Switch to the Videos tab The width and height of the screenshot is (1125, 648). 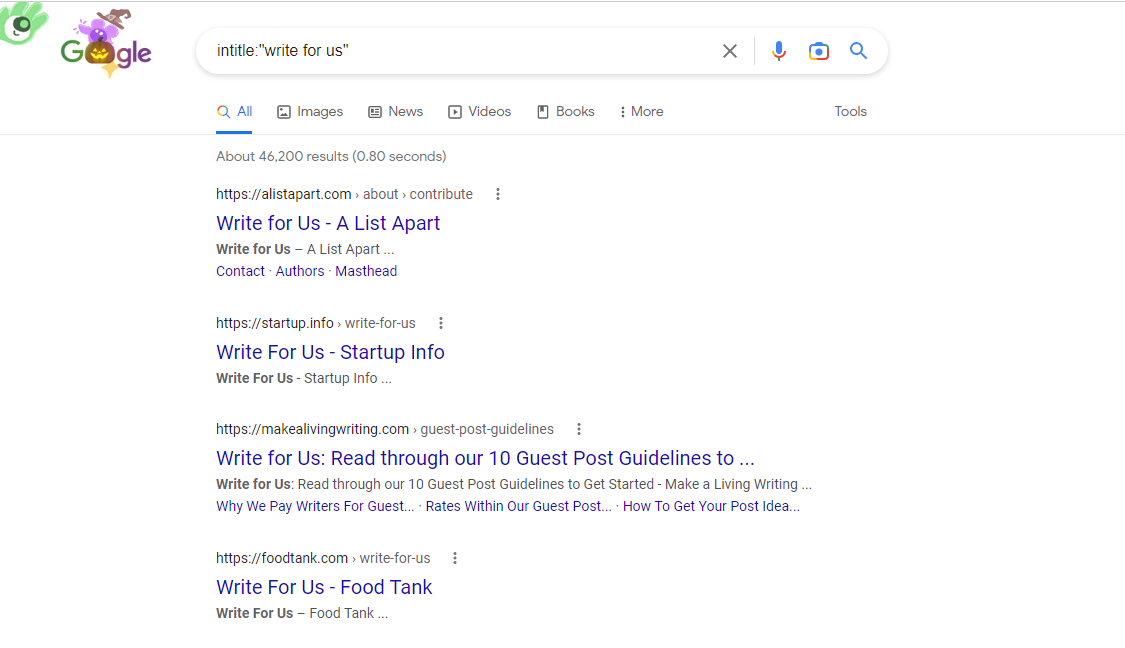coord(479,112)
